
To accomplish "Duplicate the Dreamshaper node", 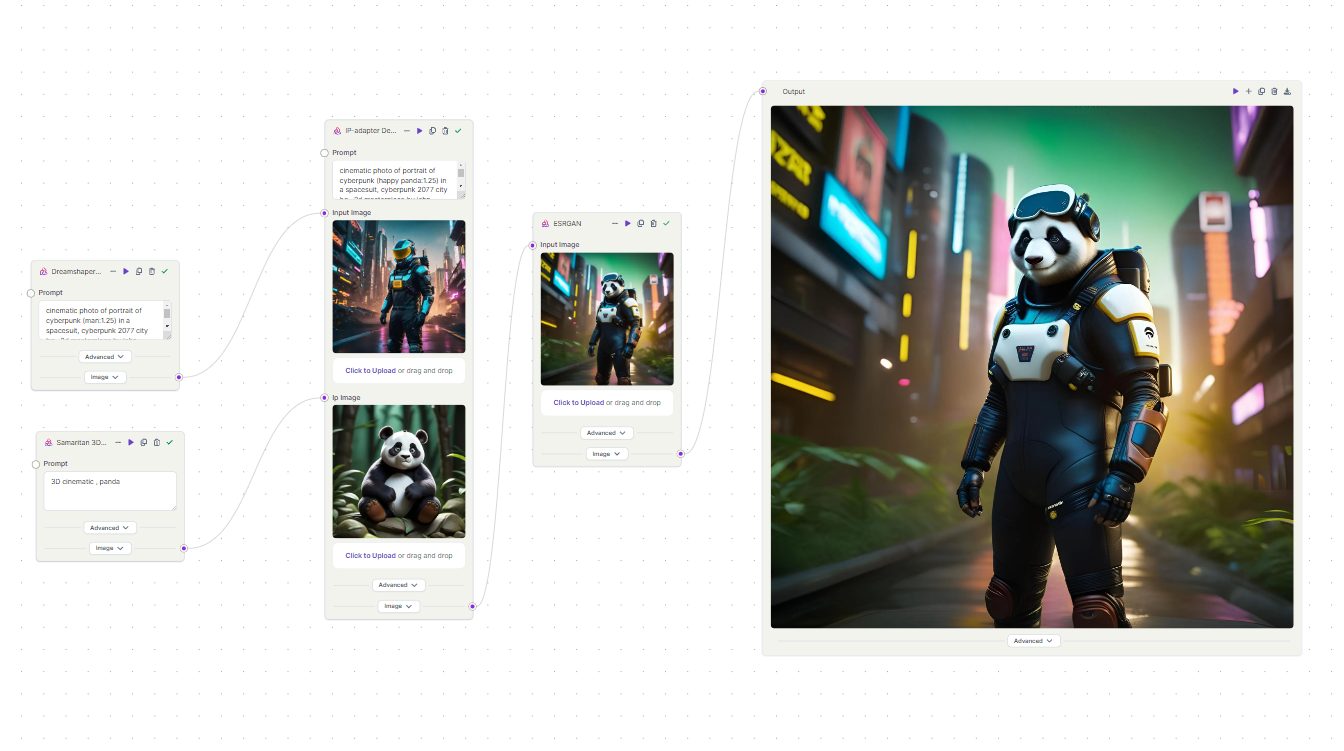I will 139,271.
